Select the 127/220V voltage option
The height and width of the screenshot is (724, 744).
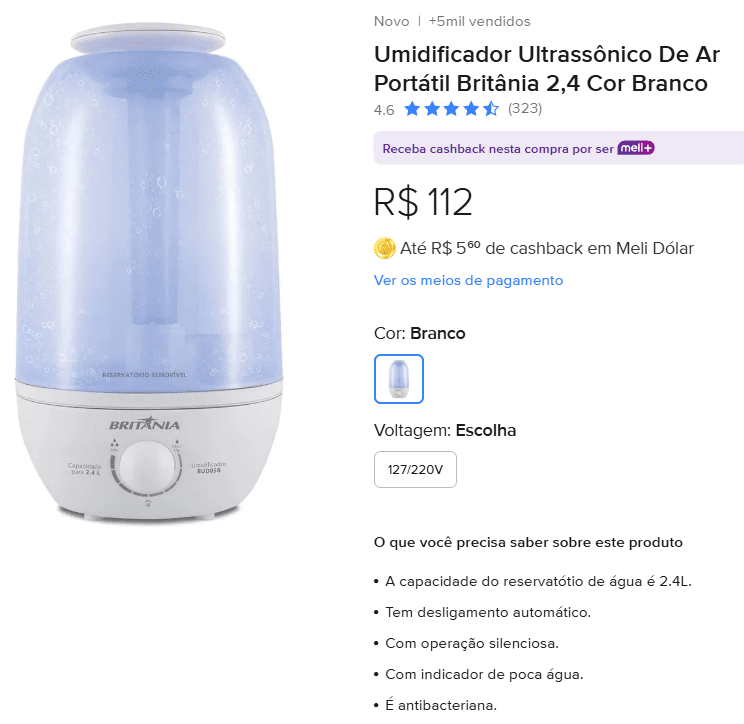click(x=415, y=469)
